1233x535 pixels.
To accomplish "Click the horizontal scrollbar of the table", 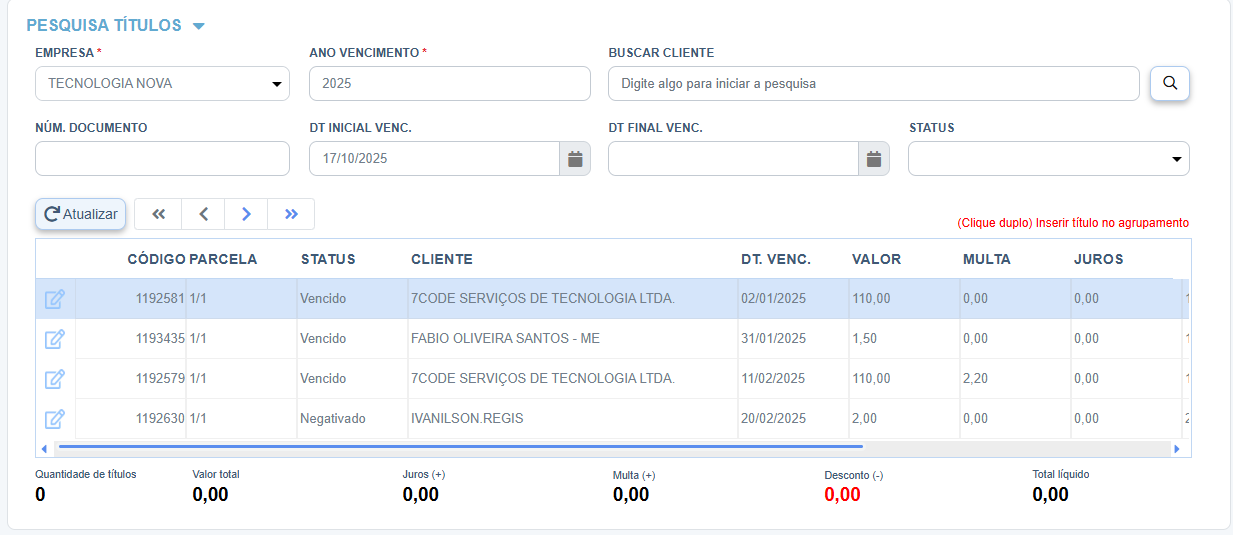I will [x=460, y=448].
